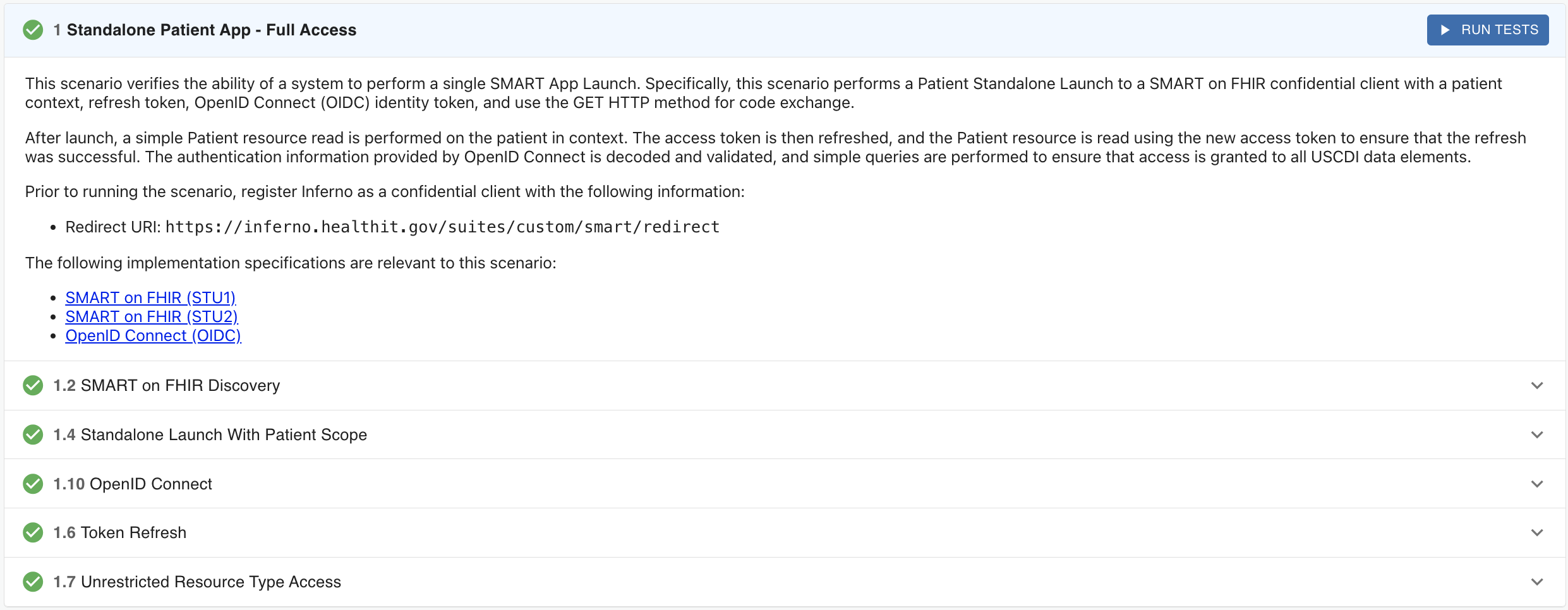
Task: Select the 1.10 OpenID Connect row title
Action: click(133, 484)
